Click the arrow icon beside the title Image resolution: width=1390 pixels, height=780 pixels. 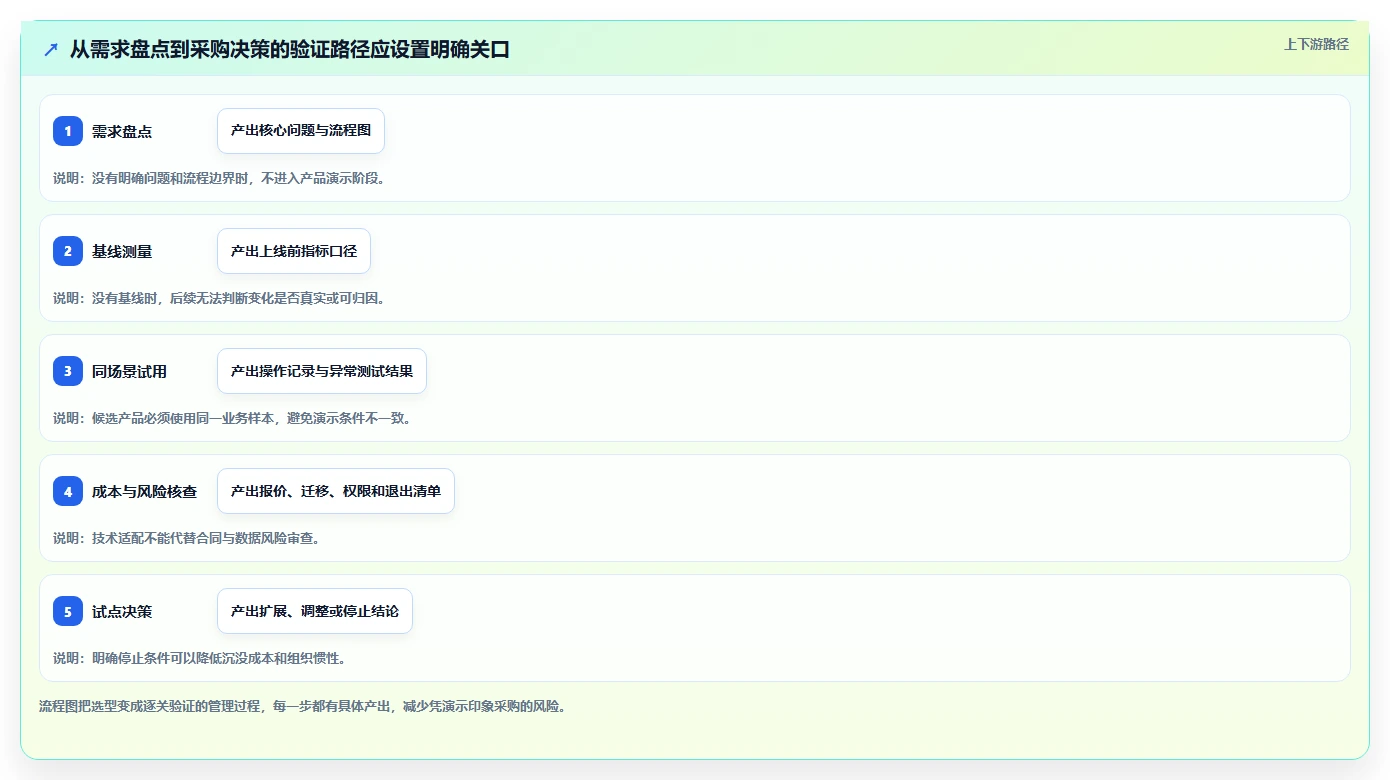coord(51,49)
